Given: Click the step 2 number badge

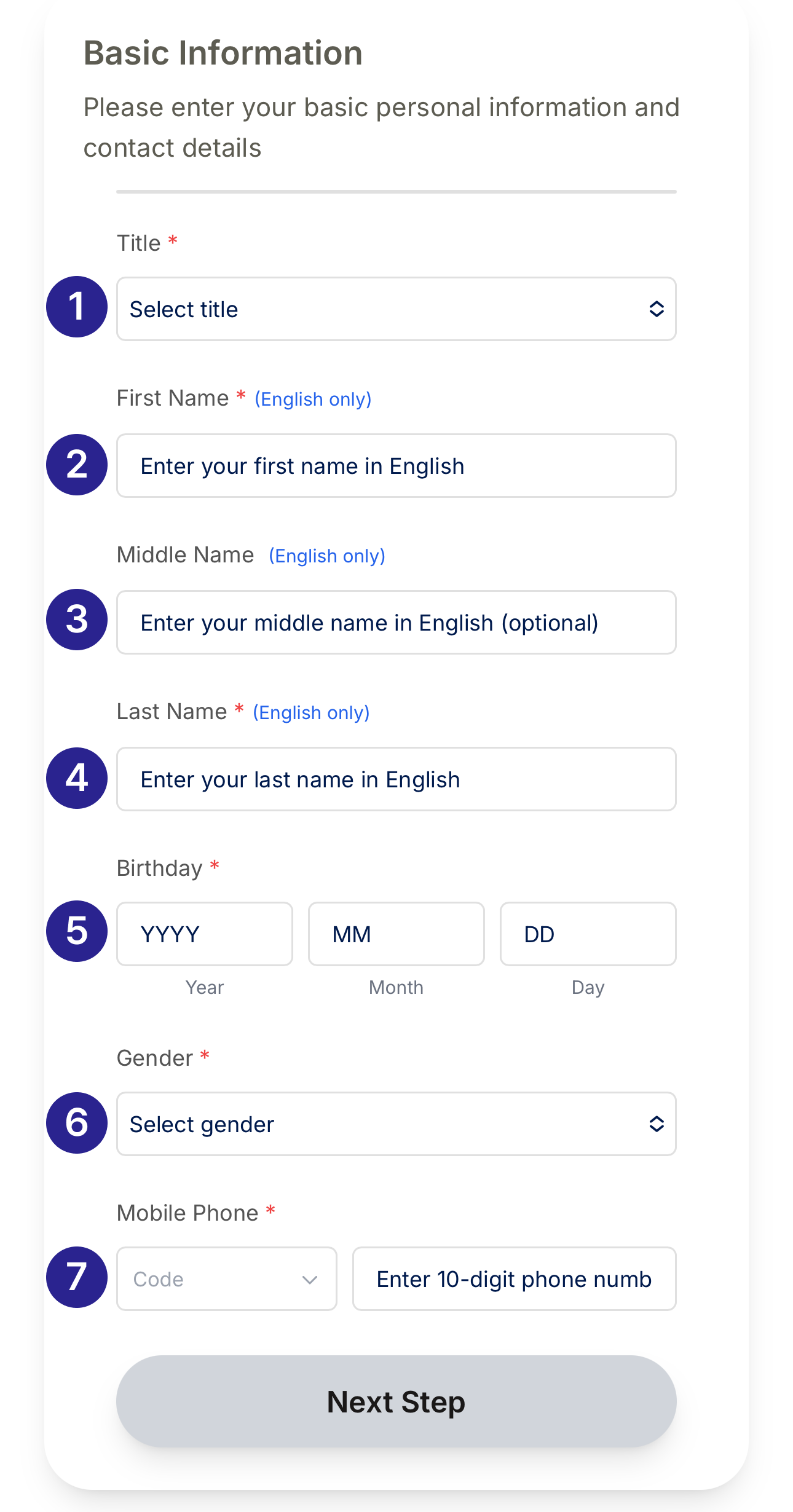Looking at the screenshot, I should (x=77, y=465).
